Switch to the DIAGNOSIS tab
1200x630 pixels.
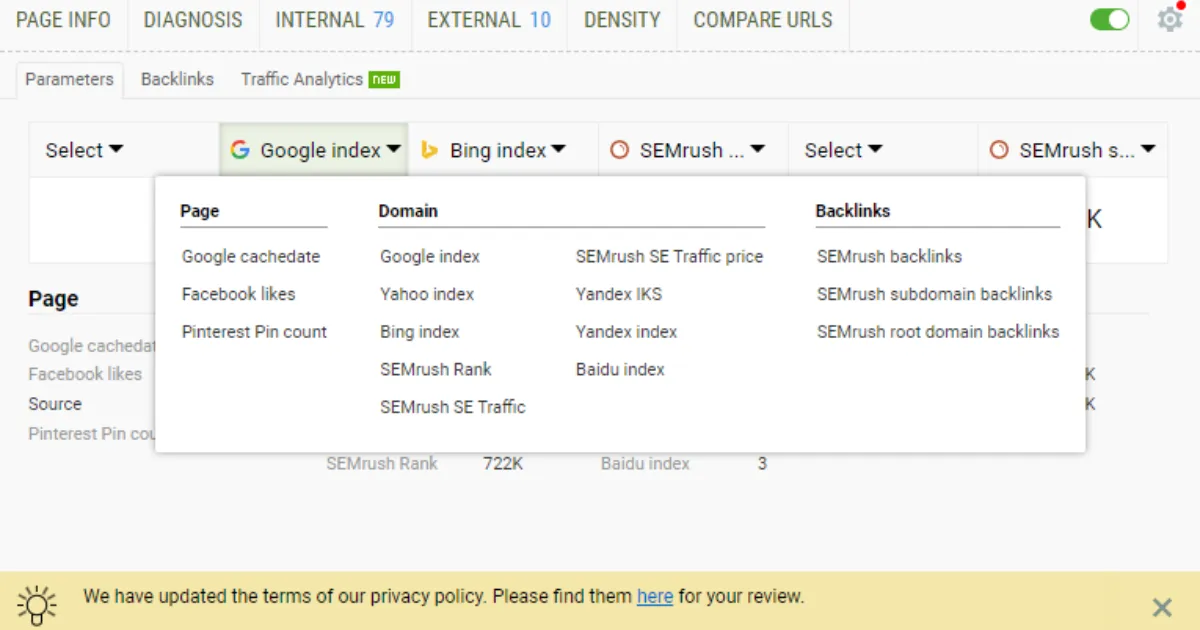[x=193, y=20]
